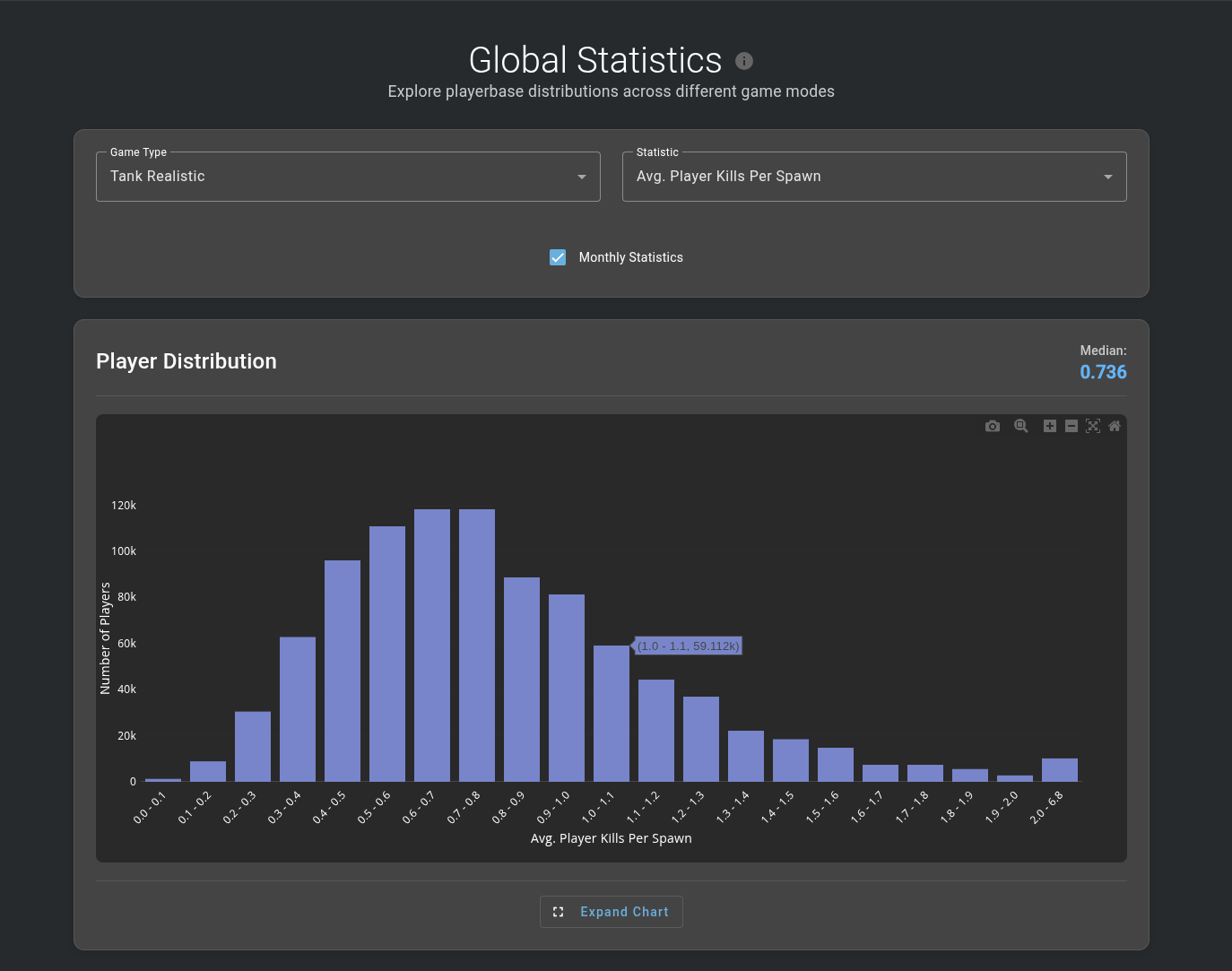Reset axes with the home icon

[1115, 426]
